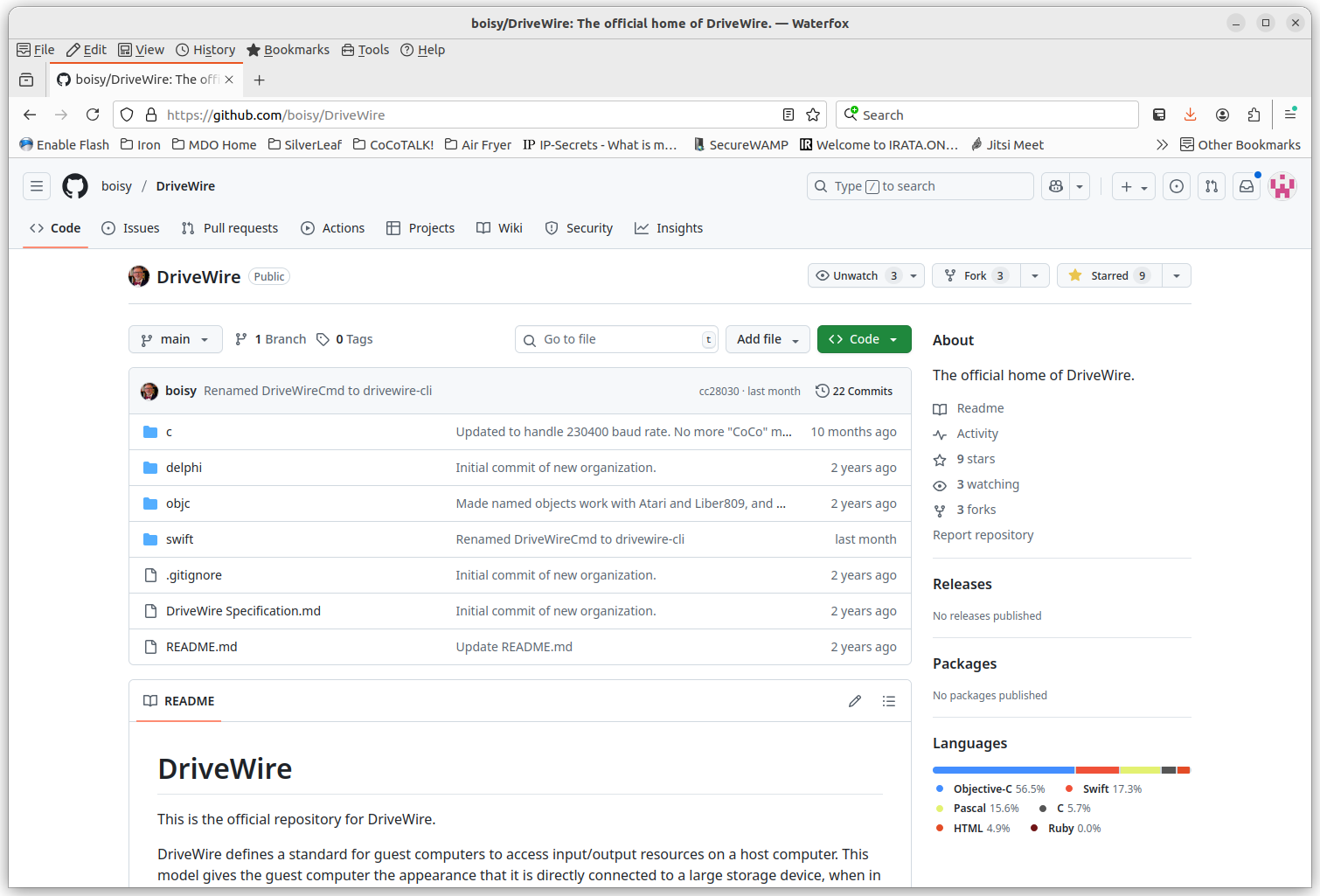This screenshot has width=1320, height=896.
Task: Open the Bookmarks menu in the menu bar
Action: (x=288, y=50)
